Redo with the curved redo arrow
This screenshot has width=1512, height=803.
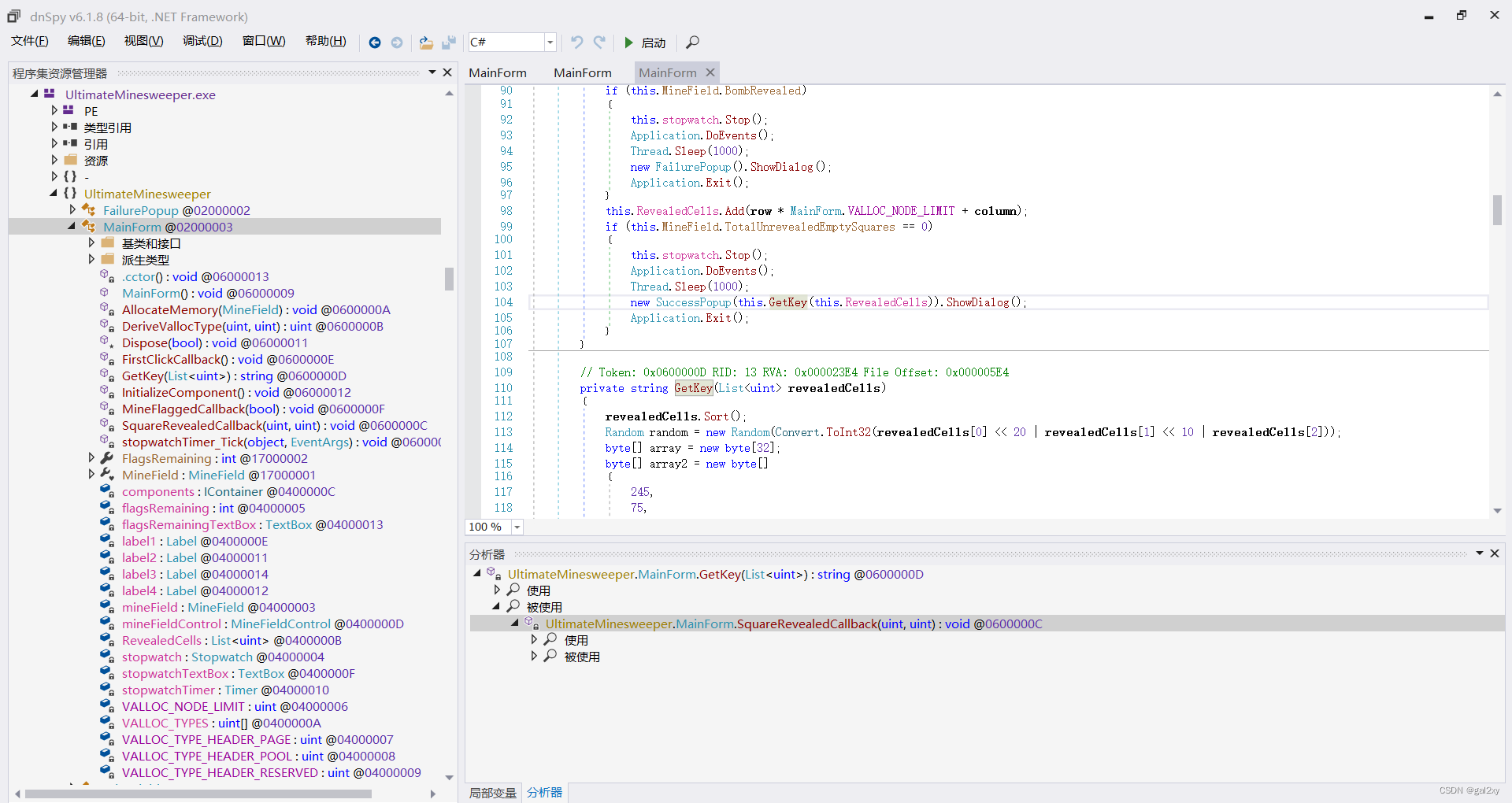click(599, 42)
